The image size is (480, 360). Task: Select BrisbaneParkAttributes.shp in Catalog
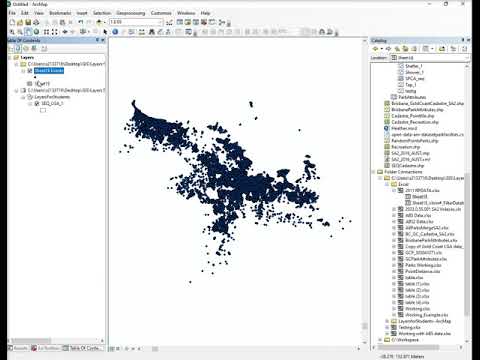pyautogui.click(x=417, y=110)
